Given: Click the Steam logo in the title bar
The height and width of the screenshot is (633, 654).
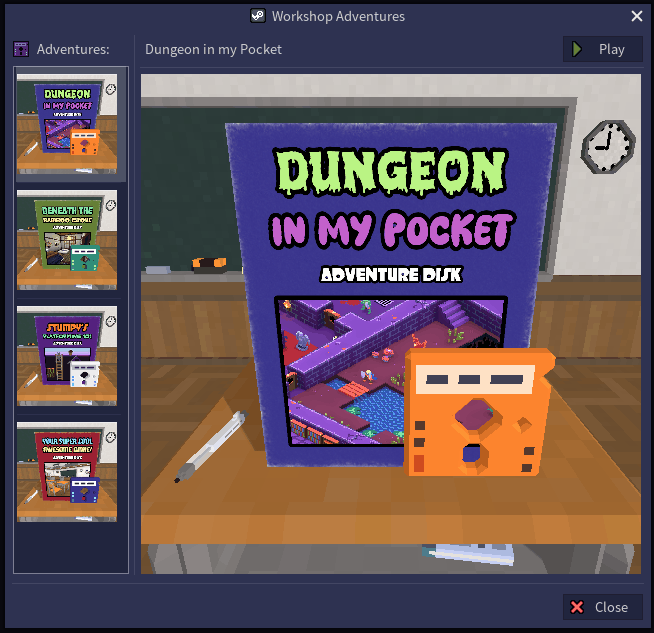Looking at the screenshot, I should [257, 16].
